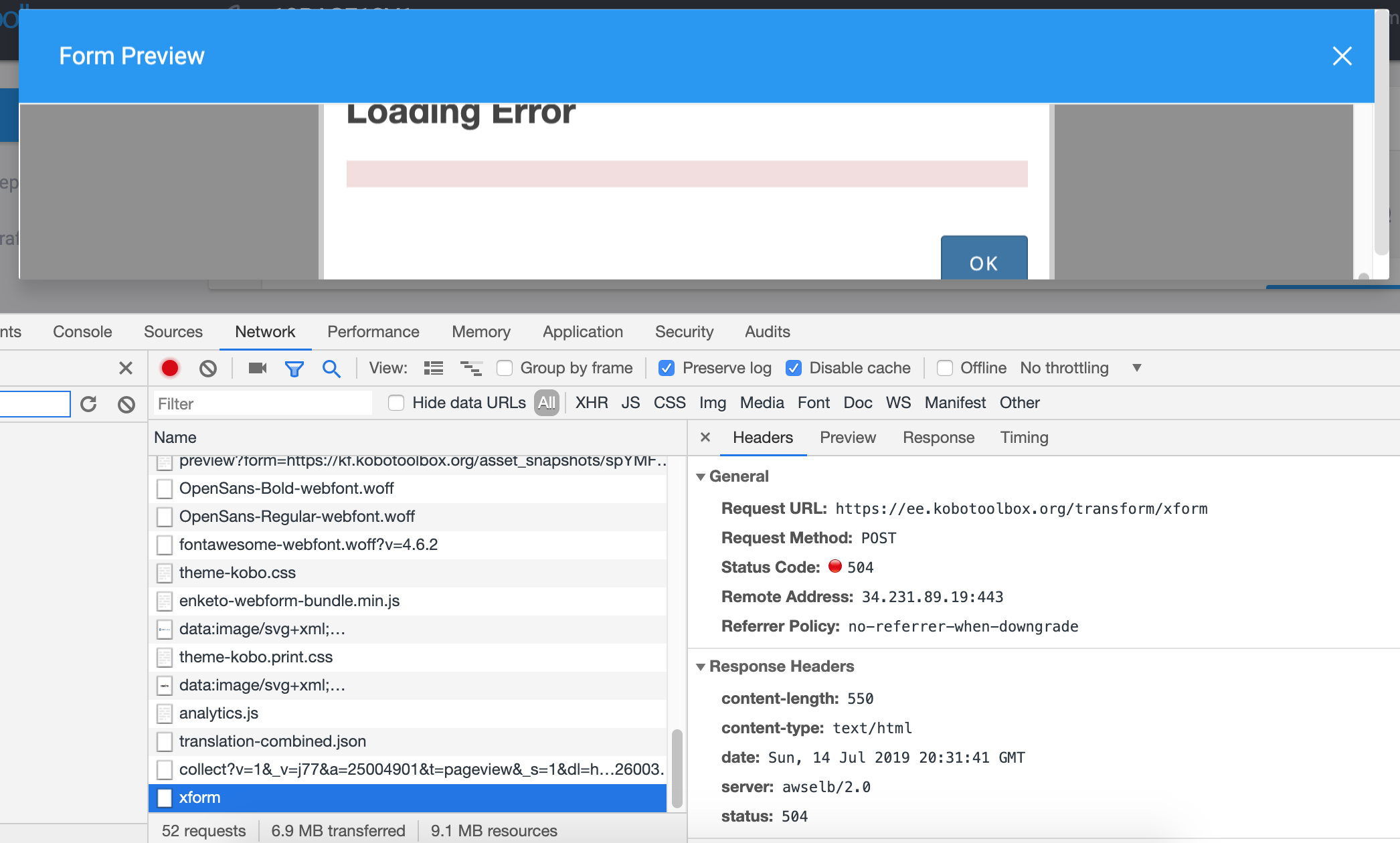Viewport: 1400px width, 843px height.
Task: Show request waterfall overview view
Action: 472,368
